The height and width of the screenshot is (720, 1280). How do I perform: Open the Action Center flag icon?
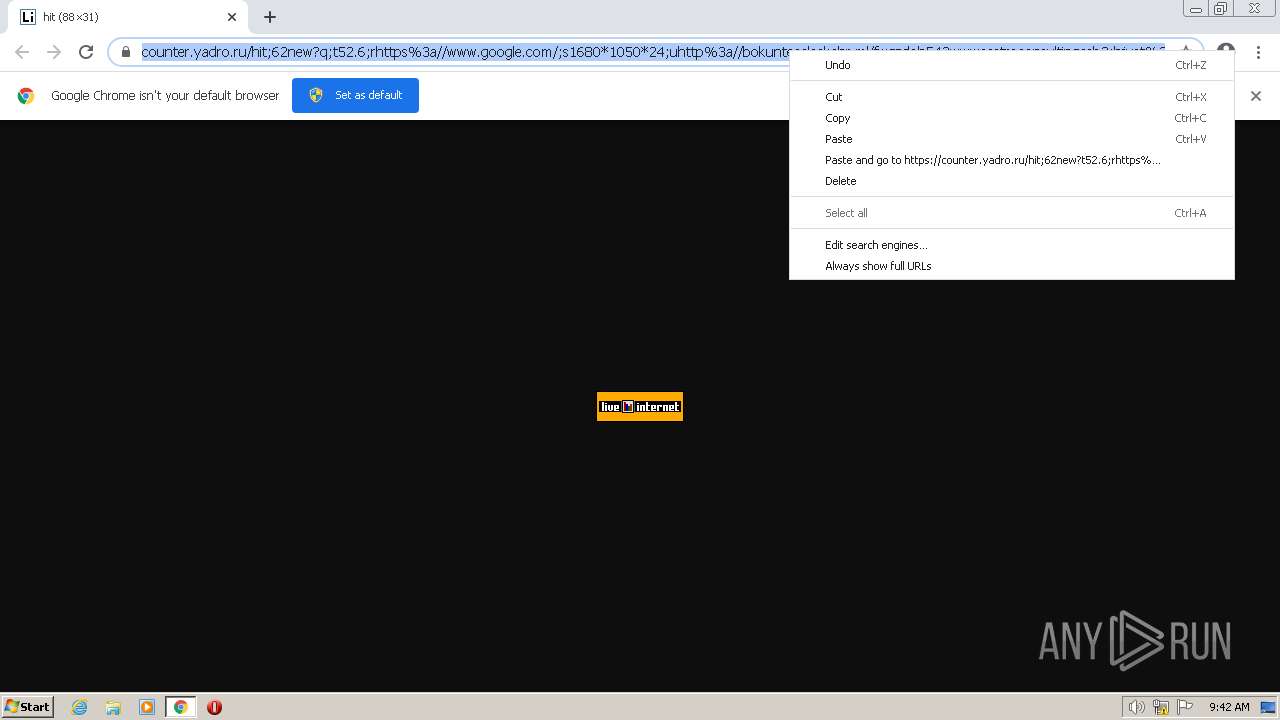pos(1185,707)
